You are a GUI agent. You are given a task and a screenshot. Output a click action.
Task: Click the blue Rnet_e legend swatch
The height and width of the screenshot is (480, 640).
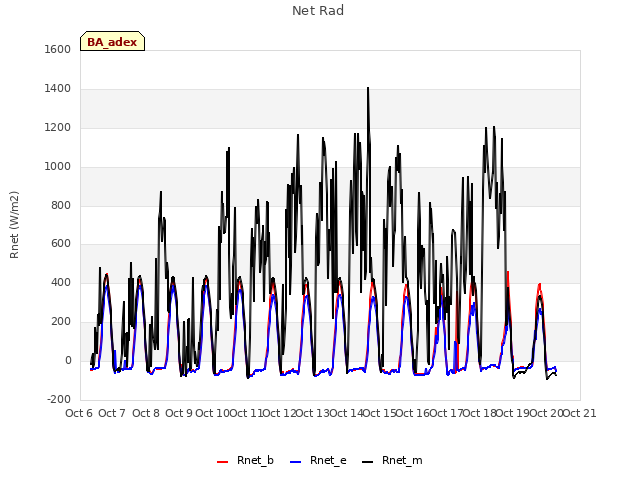click(x=296, y=462)
